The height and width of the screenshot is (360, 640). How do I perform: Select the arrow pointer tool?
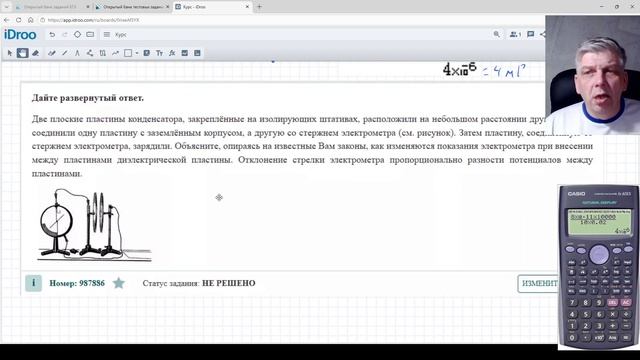point(10,53)
